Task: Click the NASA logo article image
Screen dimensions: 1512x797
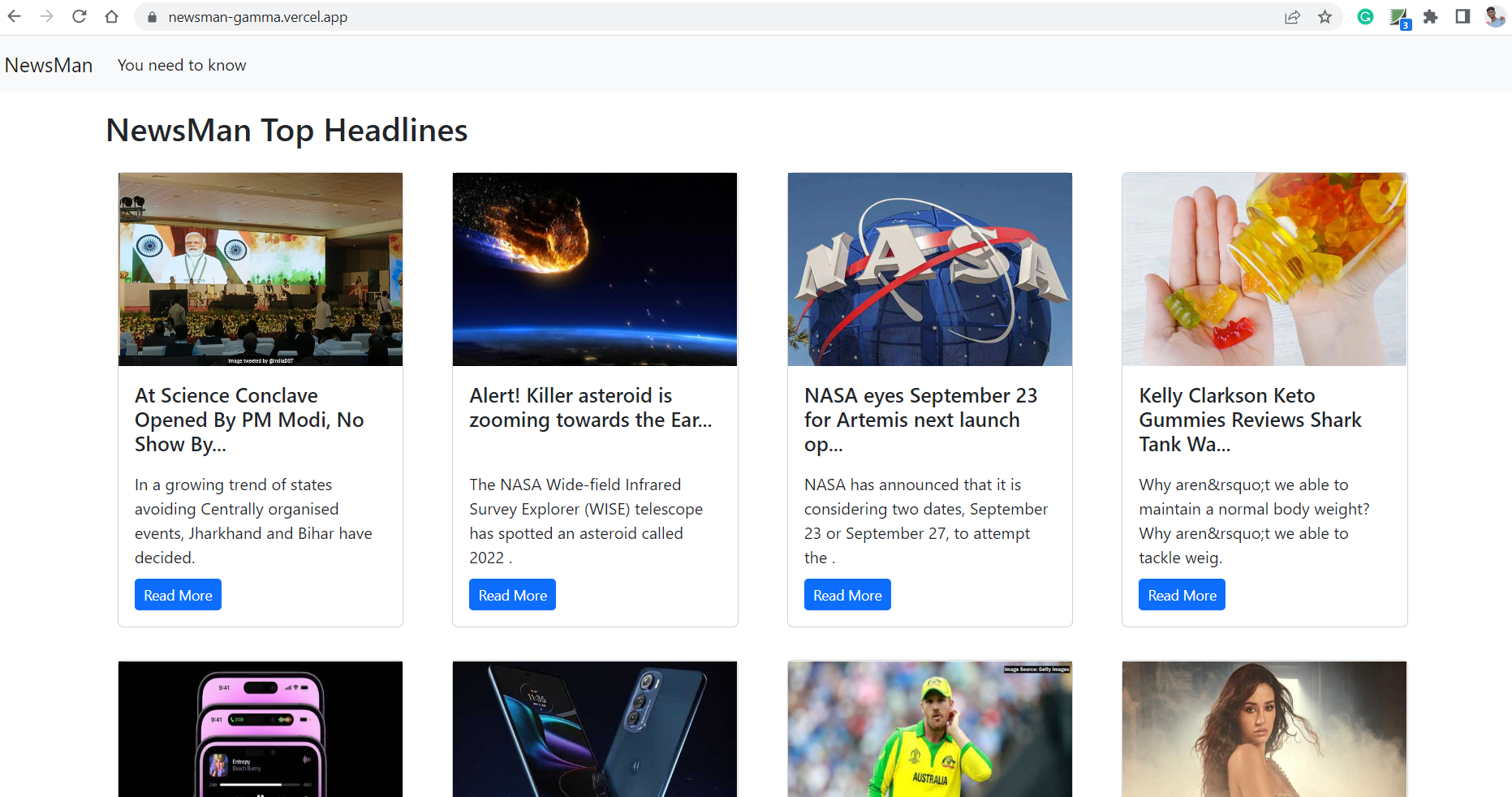Action: pyautogui.click(x=929, y=269)
